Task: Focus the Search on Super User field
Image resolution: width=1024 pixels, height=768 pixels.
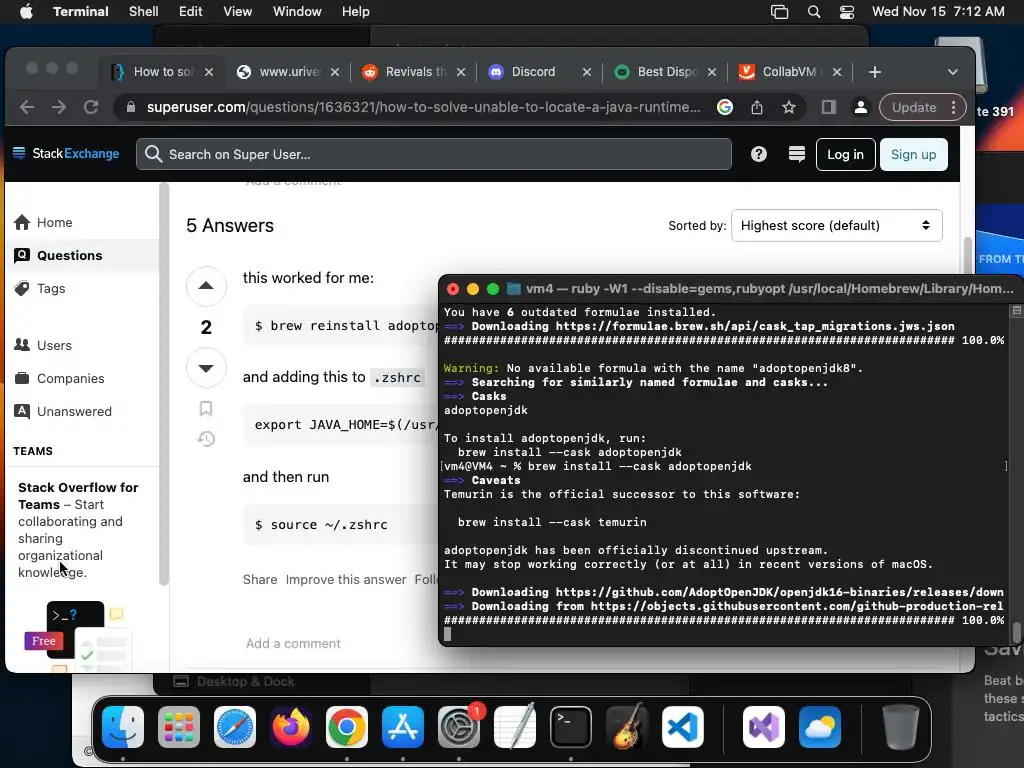Action: 434,154
